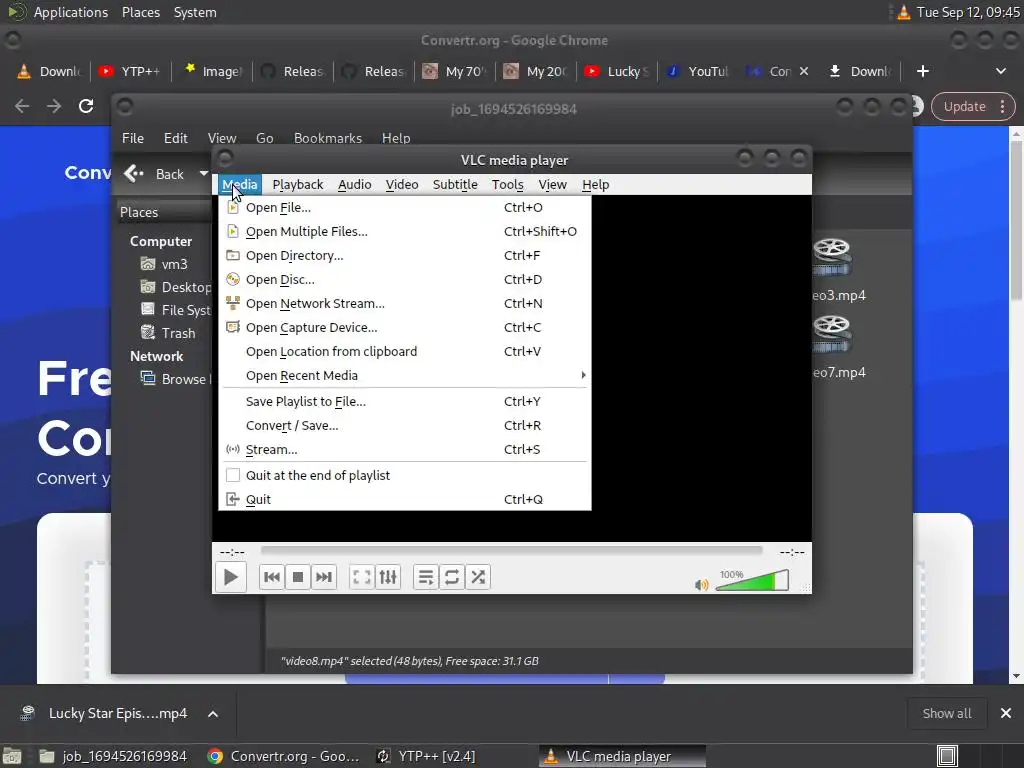Stop playback in VLC

[298, 577]
